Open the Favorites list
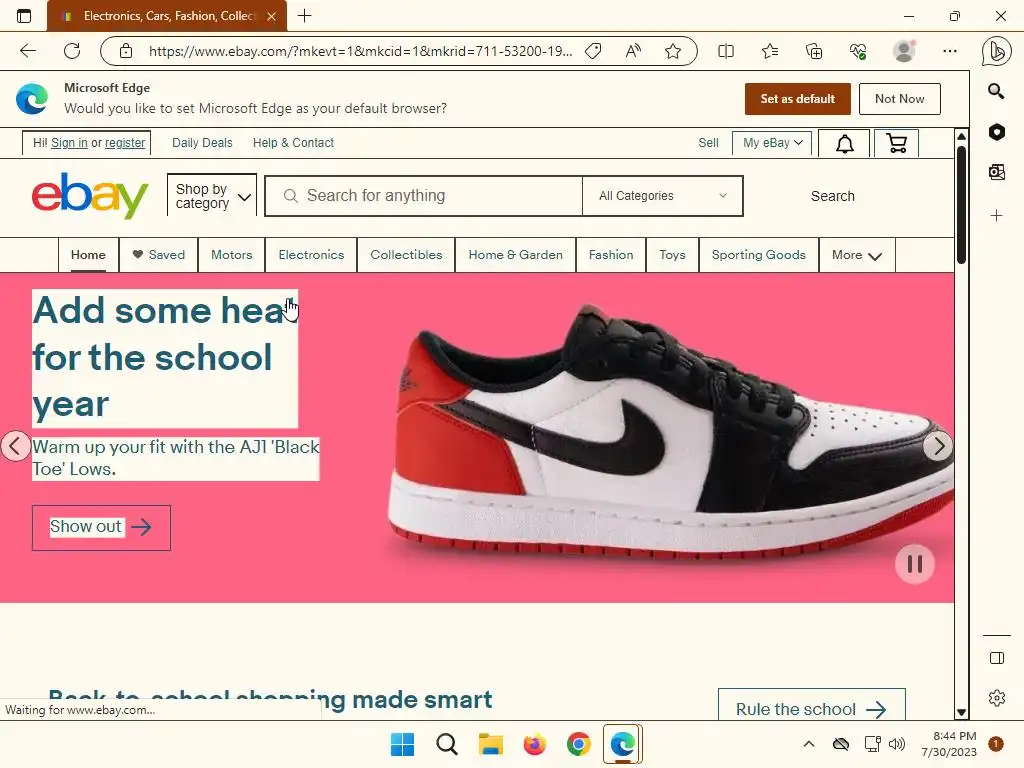The height and width of the screenshot is (768, 1024). click(770, 51)
